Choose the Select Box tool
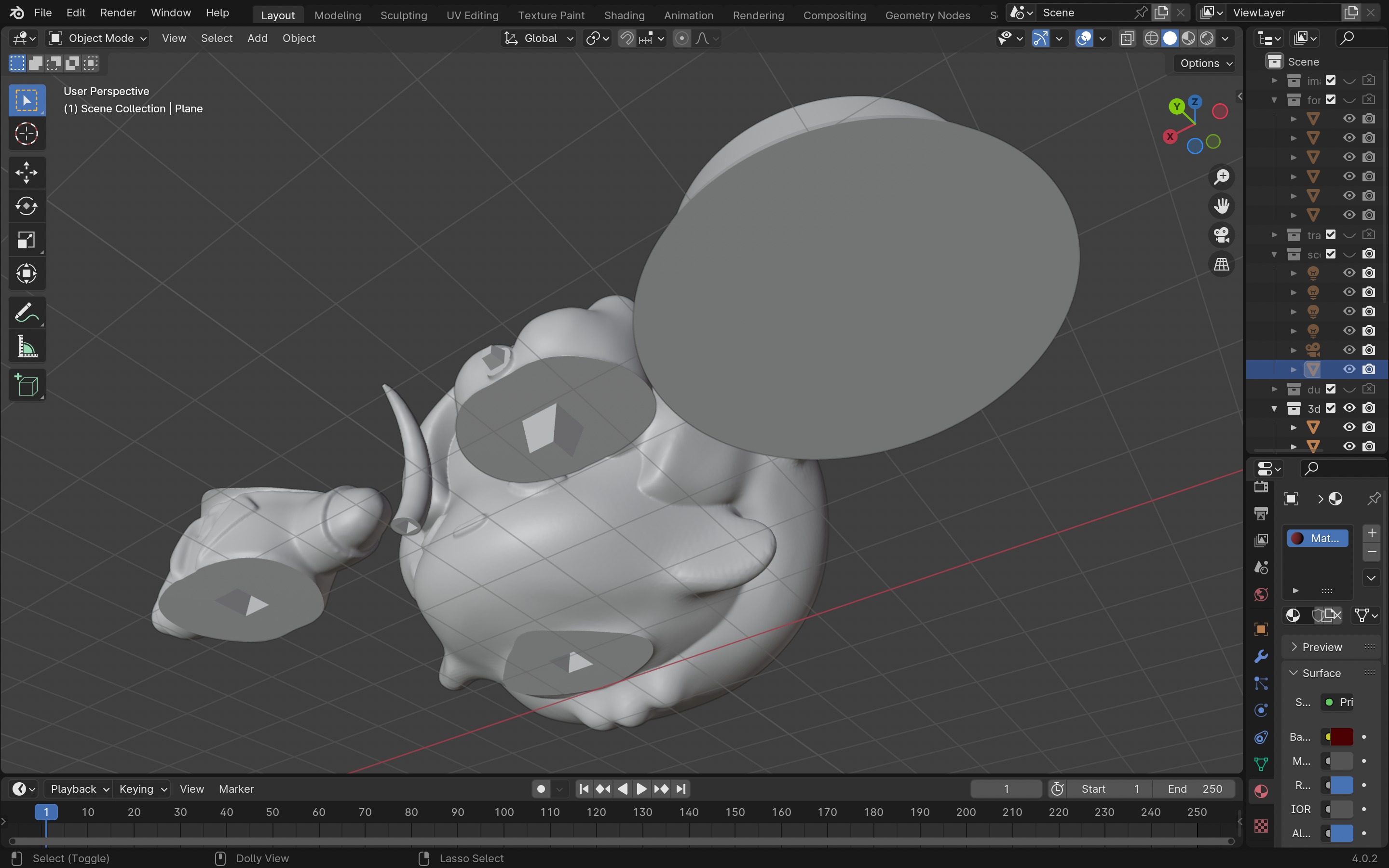Viewport: 1389px width, 868px height. click(x=27, y=100)
